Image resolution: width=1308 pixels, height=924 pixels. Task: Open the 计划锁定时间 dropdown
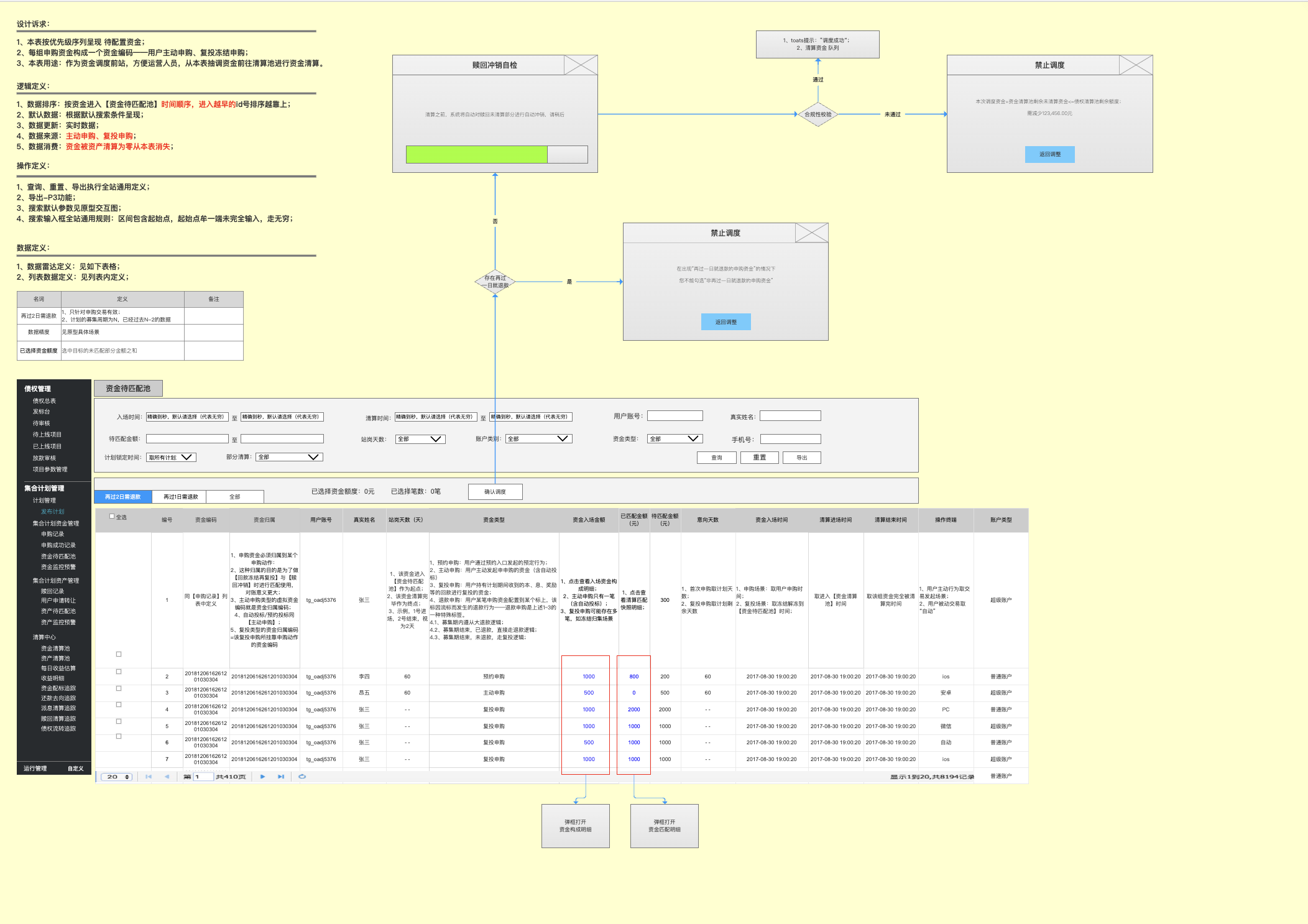(x=172, y=458)
